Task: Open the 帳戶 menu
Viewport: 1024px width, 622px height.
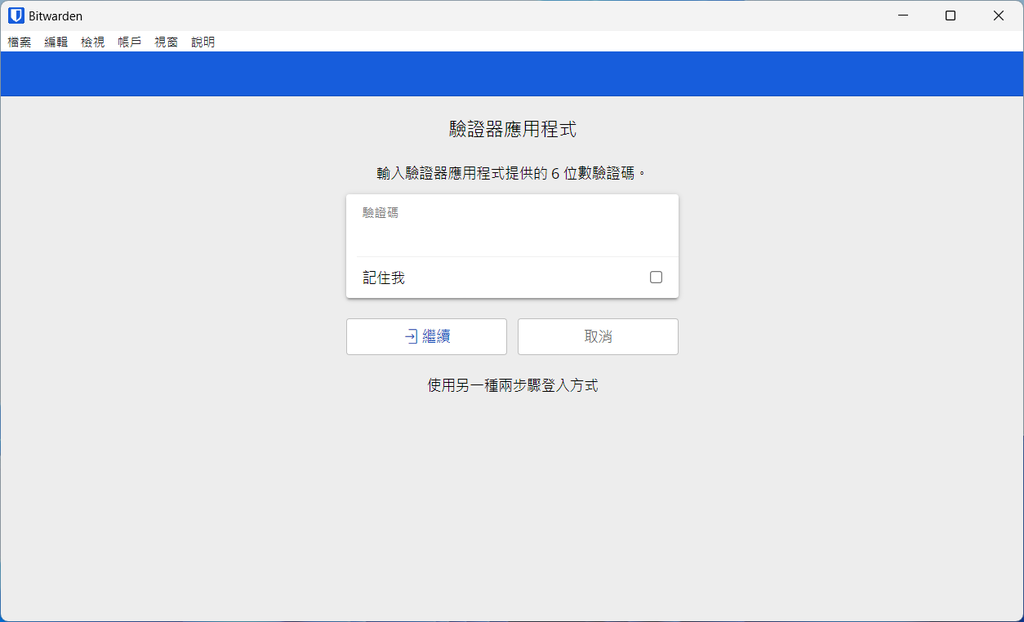Action: (x=129, y=42)
